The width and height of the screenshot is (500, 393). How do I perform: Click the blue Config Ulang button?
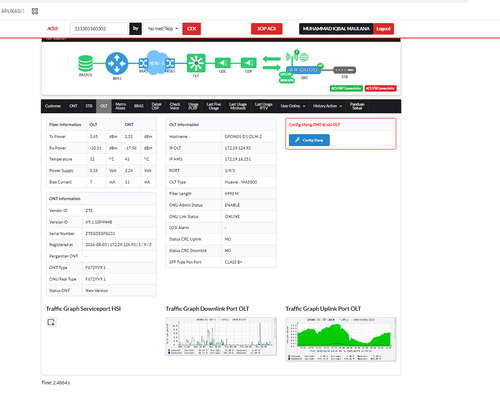point(309,140)
